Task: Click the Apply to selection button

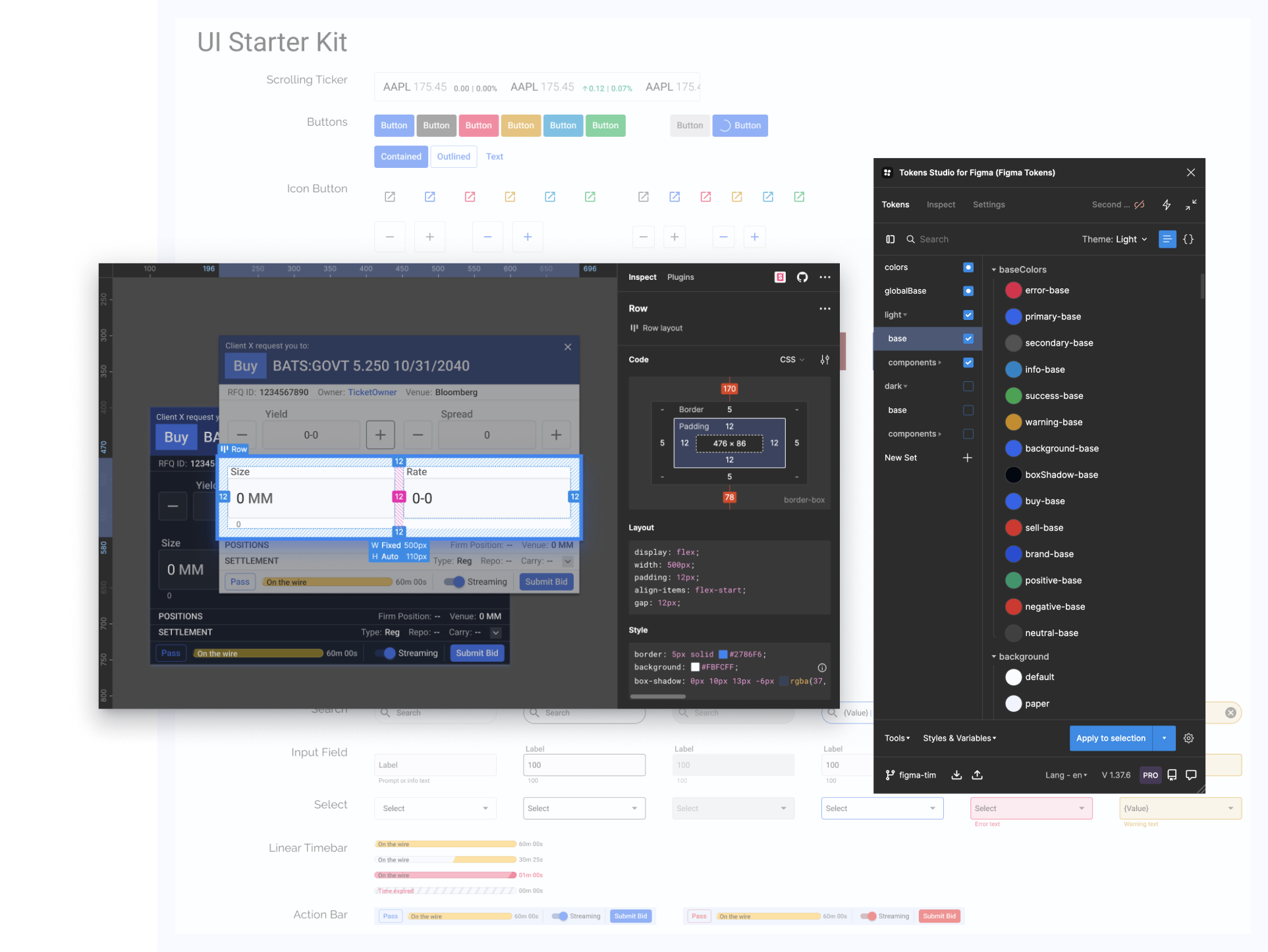Action: pos(1110,738)
